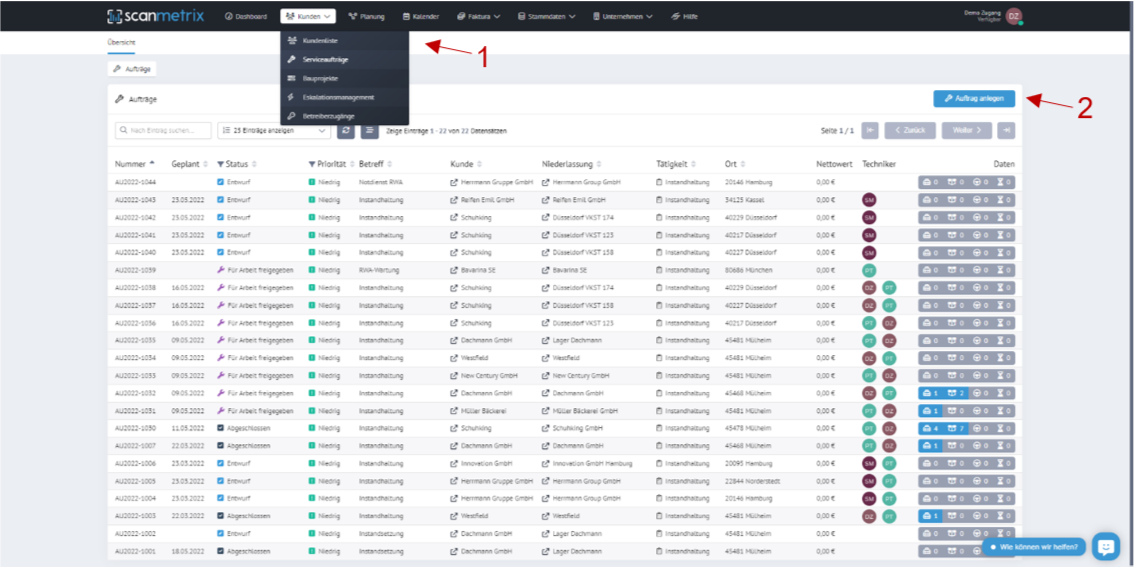Click Niedrig priority icon in AU2022-1035 row

312,340
